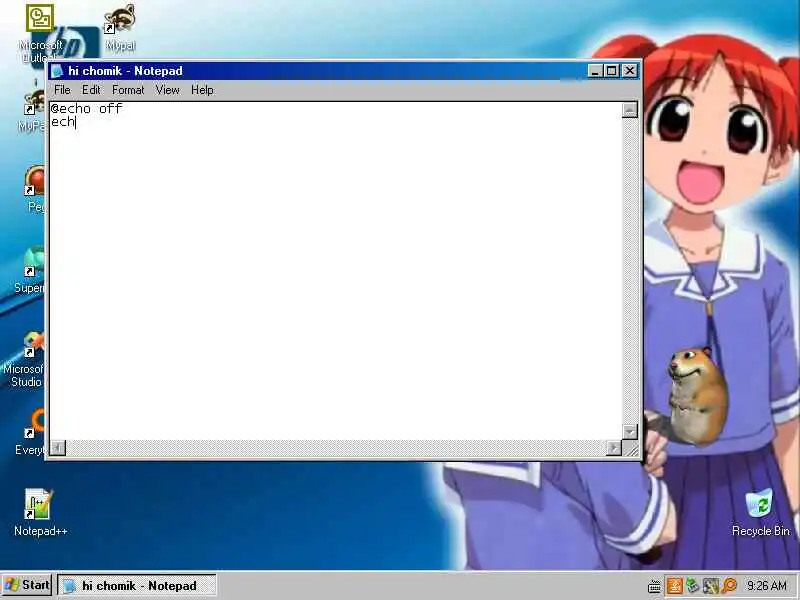Click the Notepad window resize grip corner

[x=631, y=448]
